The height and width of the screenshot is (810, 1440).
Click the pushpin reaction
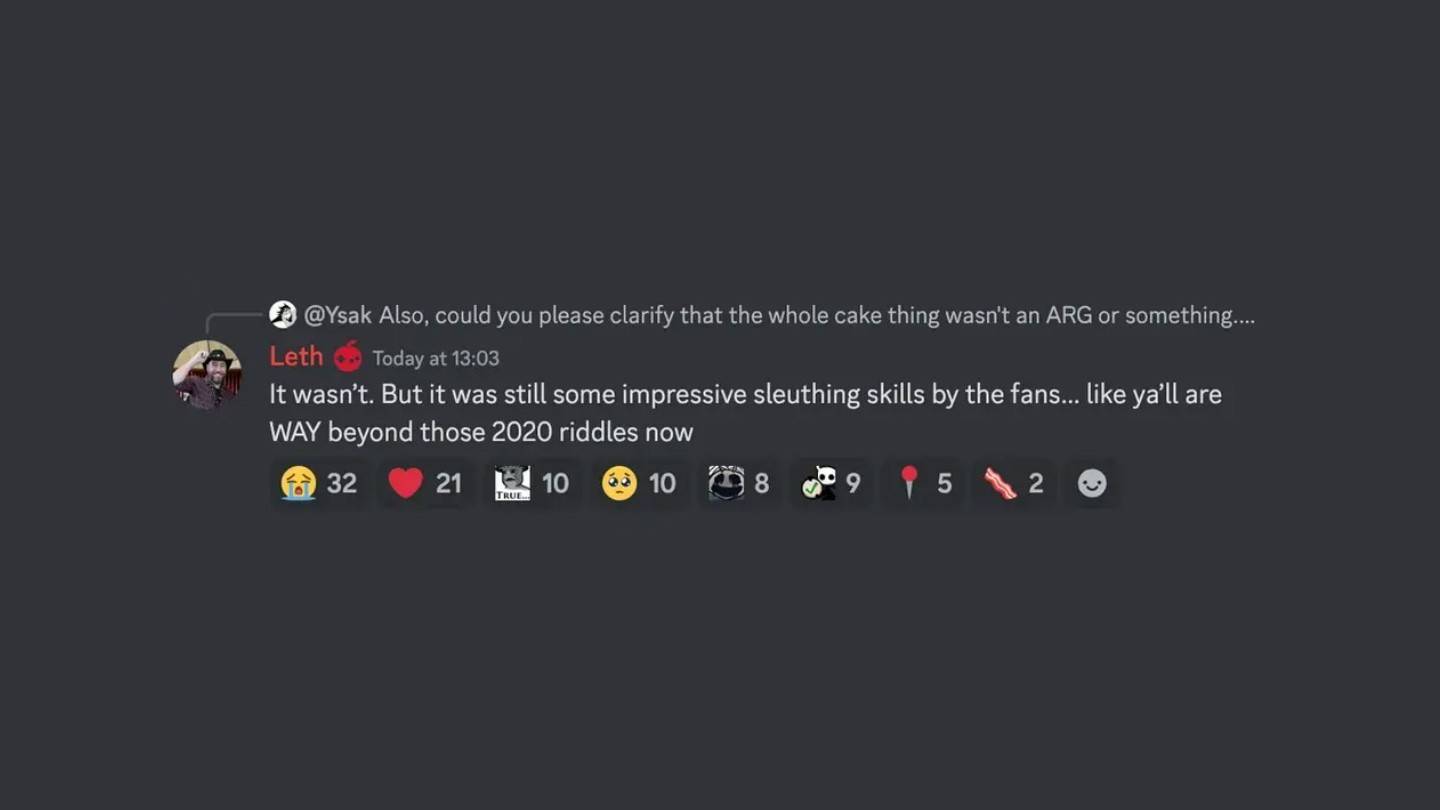click(x=911, y=483)
